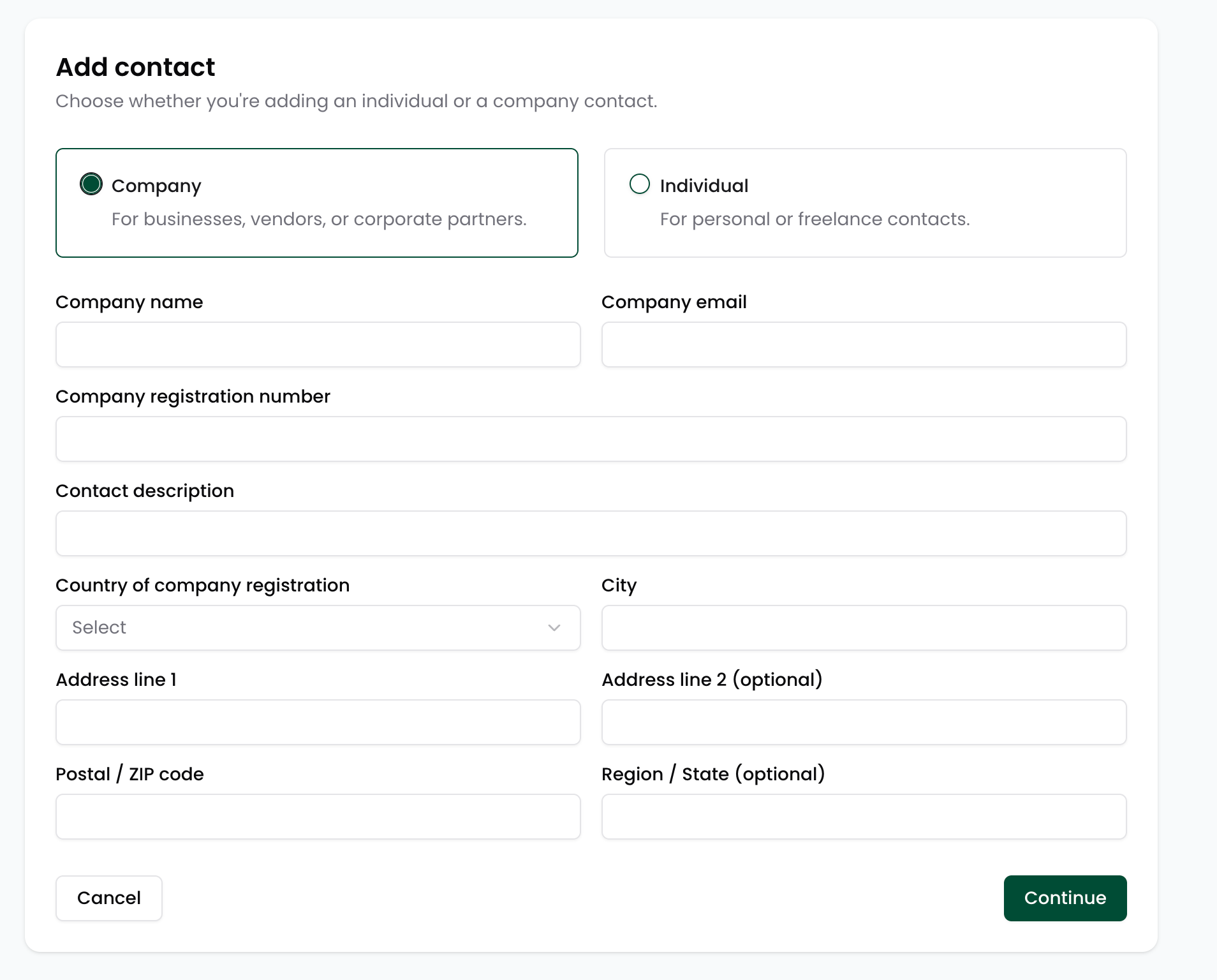Viewport: 1217px width, 980px height.
Task: Focus the Company email input
Action: [x=864, y=345]
